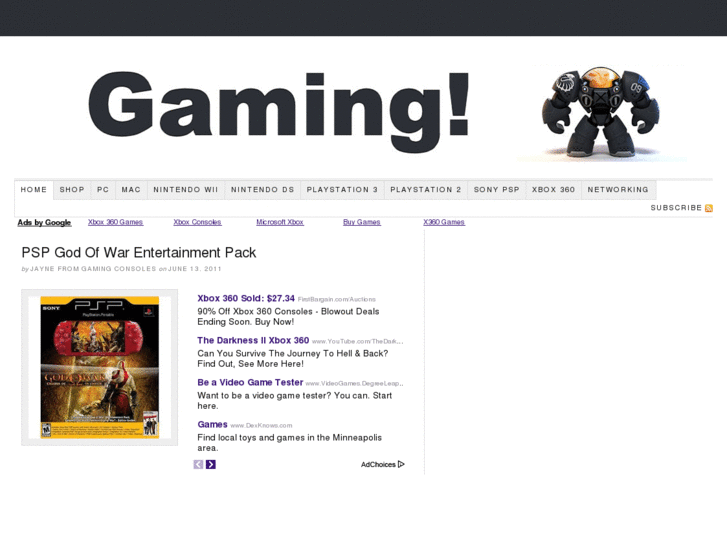This screenshot has width=727, height=545.
Task: Open the Networking section
Action: pyautogui.click(x=618, y=190)
